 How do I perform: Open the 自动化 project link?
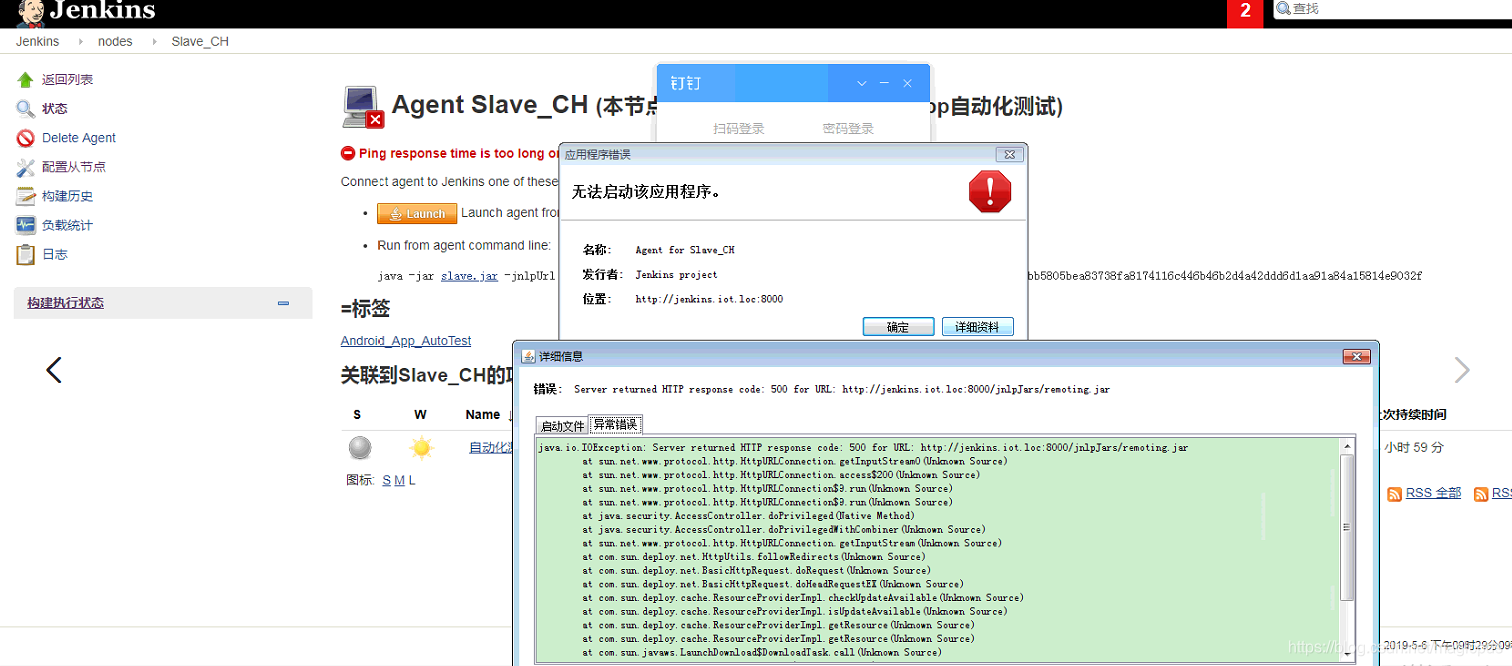point(490,448)
